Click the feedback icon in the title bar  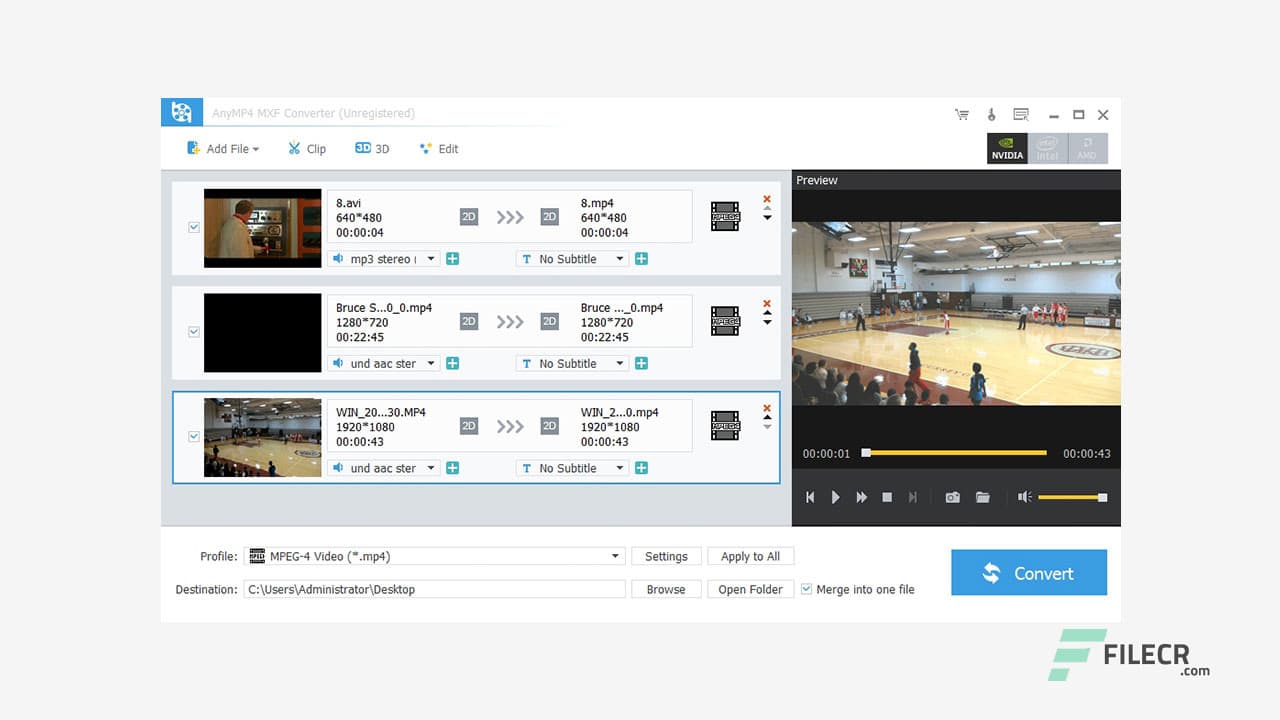click(1021, 114)
